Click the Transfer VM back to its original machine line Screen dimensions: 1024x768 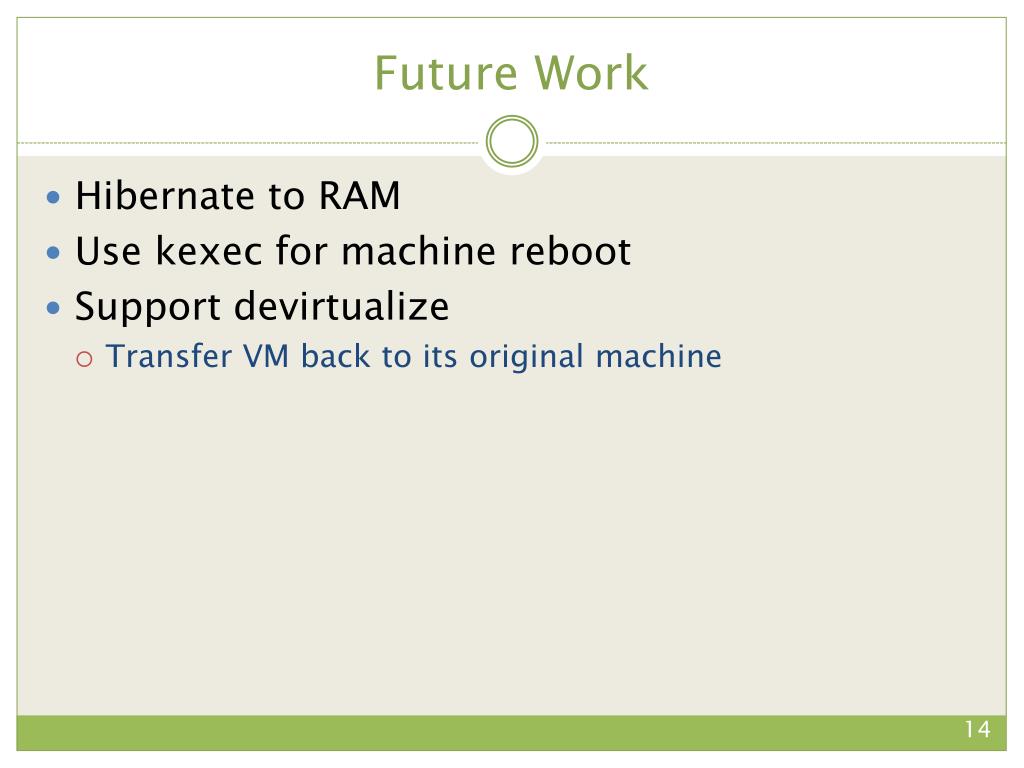pyautogui.click(x=413, y=357)
